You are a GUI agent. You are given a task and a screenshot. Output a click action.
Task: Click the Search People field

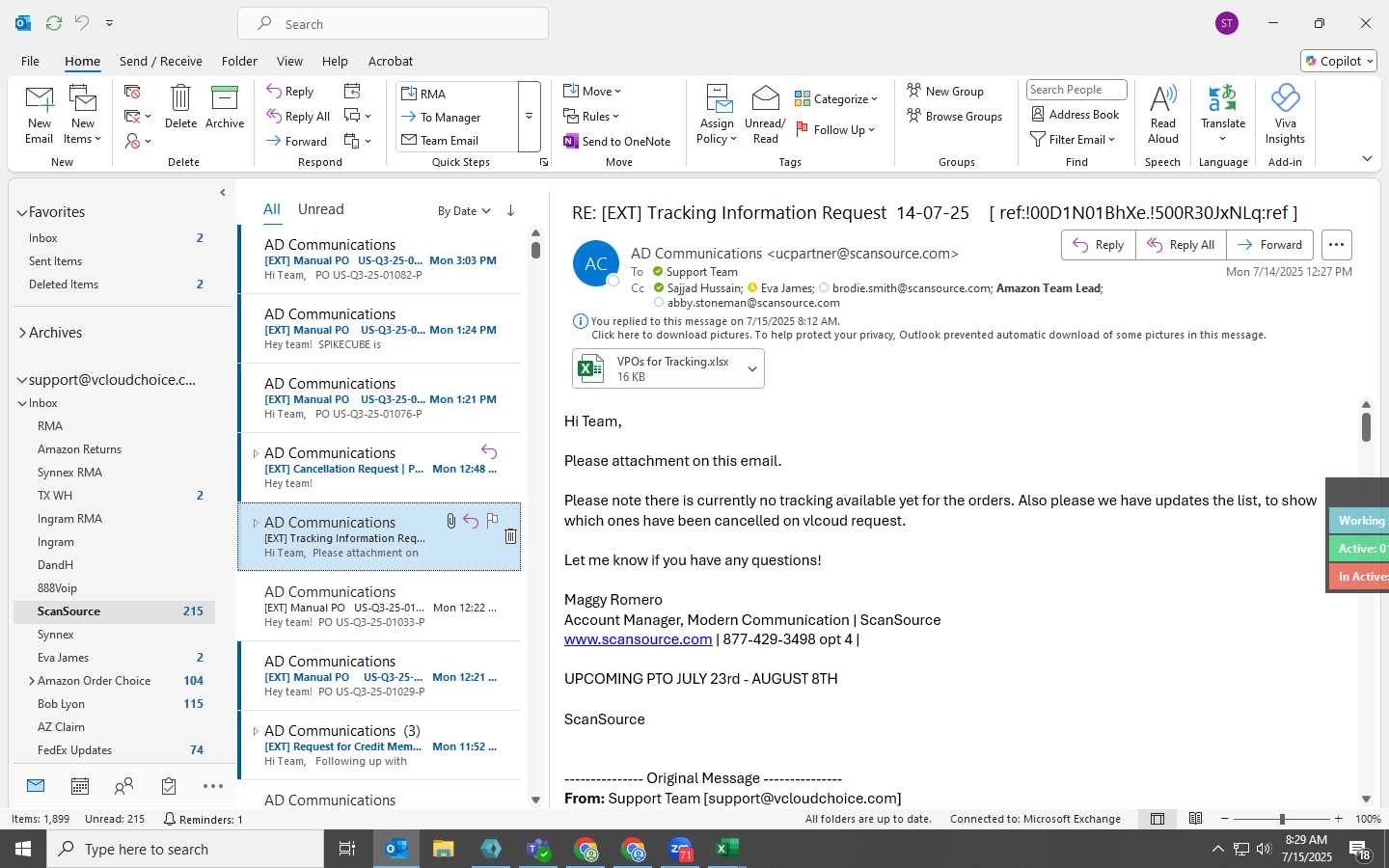click(x=1076, y=90)
